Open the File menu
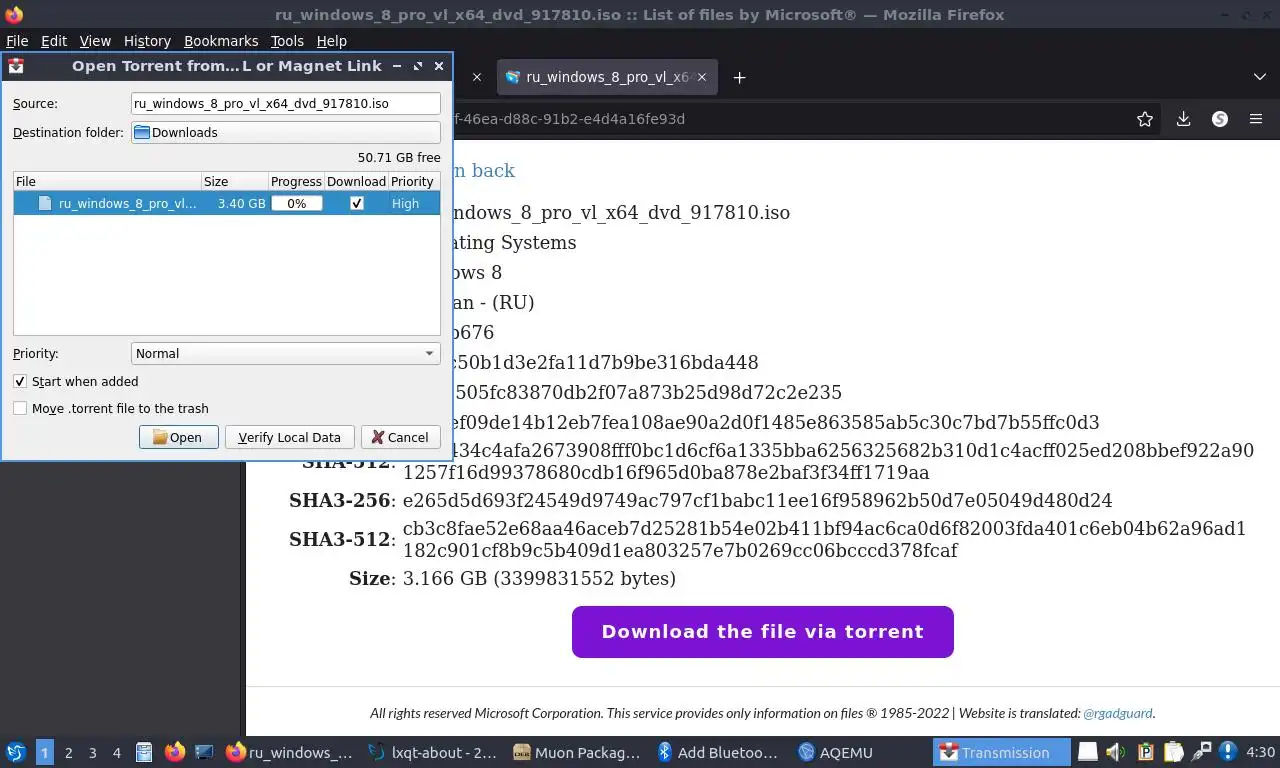Image resolution: width=1280 pixels, height=768 pixels. pyautogui.click(x=17, y=41)
